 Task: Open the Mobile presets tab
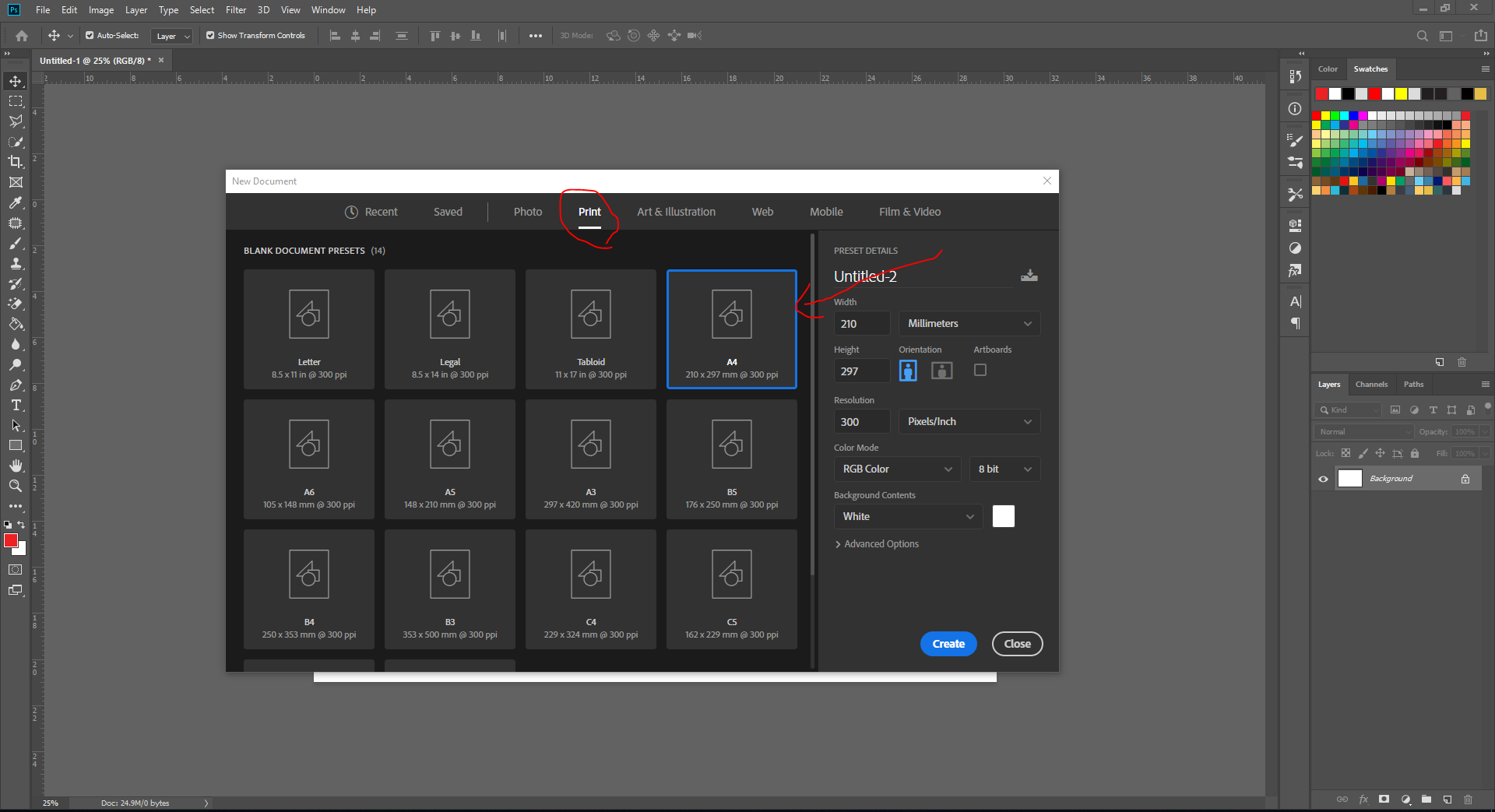pos(826,212)
